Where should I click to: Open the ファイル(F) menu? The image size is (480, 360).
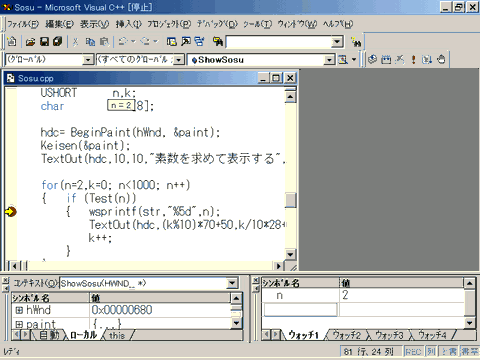pyautogui.click(x=23, y=24)
